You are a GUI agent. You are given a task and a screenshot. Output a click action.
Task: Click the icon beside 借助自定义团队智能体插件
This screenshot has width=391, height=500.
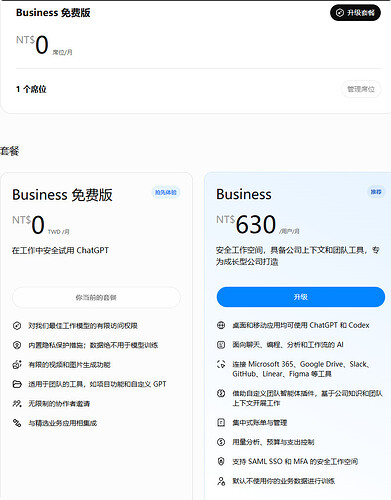tap(221, 393)
